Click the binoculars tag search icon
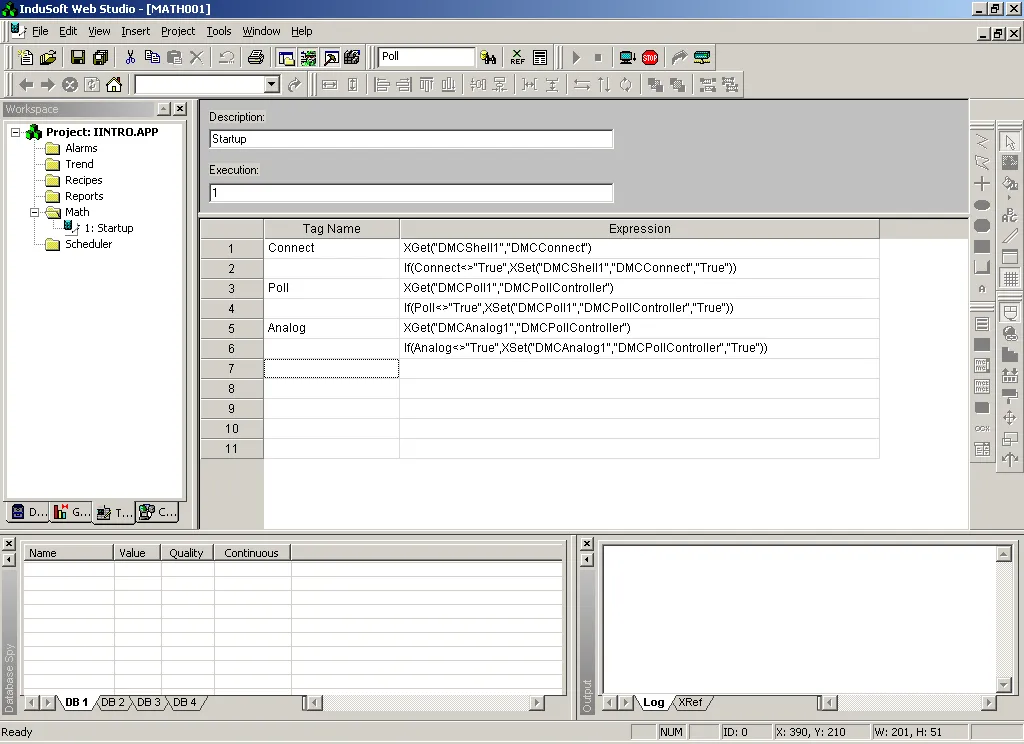Viewport: 1024px width, 744px height. 488,57
